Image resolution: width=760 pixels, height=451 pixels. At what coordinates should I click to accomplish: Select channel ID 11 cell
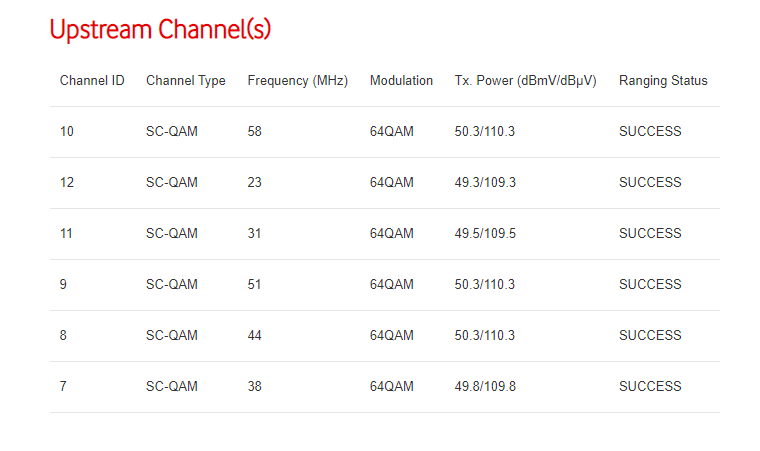[x=67, y=234]
